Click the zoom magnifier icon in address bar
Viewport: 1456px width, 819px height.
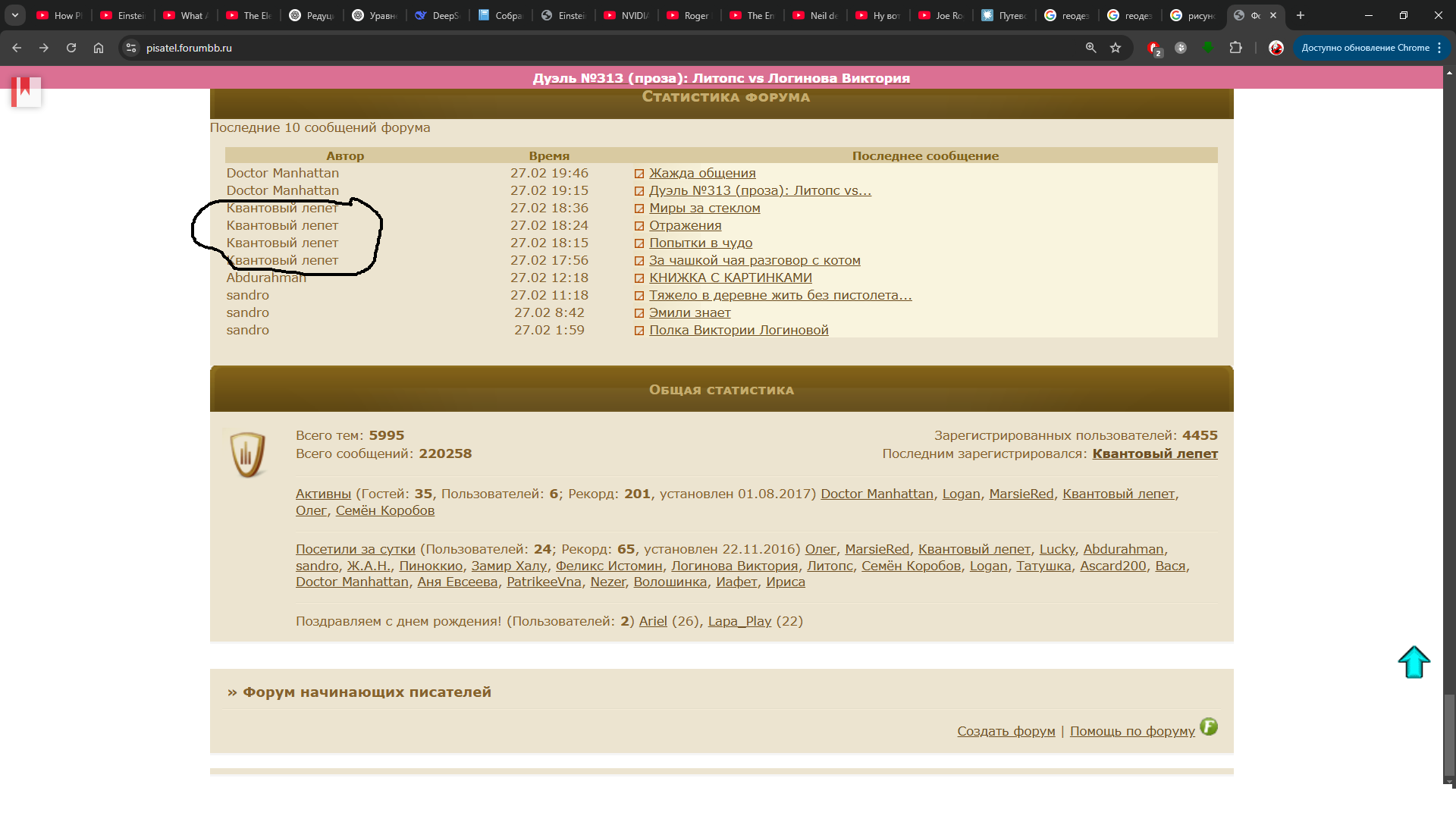(1090, 48)
